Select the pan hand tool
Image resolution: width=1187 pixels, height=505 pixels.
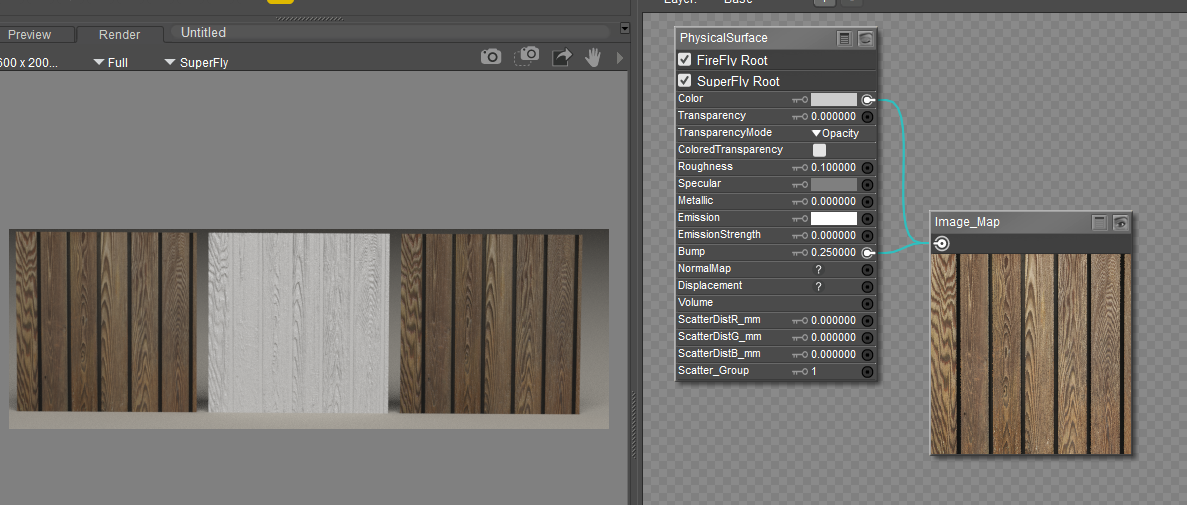593,58
